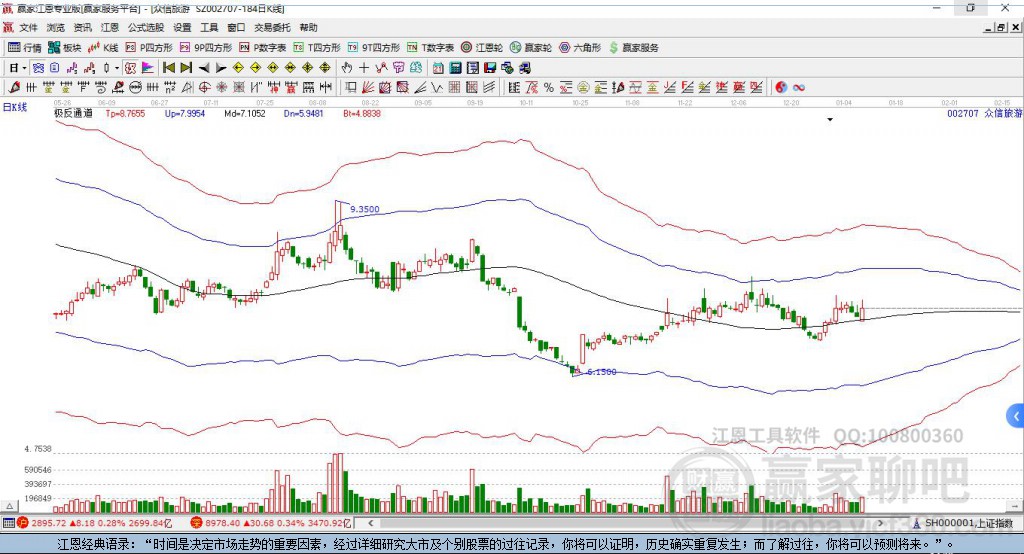Image resolution: width=1024 pixels, height=554 pixels.
Task: Click the blue infinity symbol icon
Action: point(799,87)
